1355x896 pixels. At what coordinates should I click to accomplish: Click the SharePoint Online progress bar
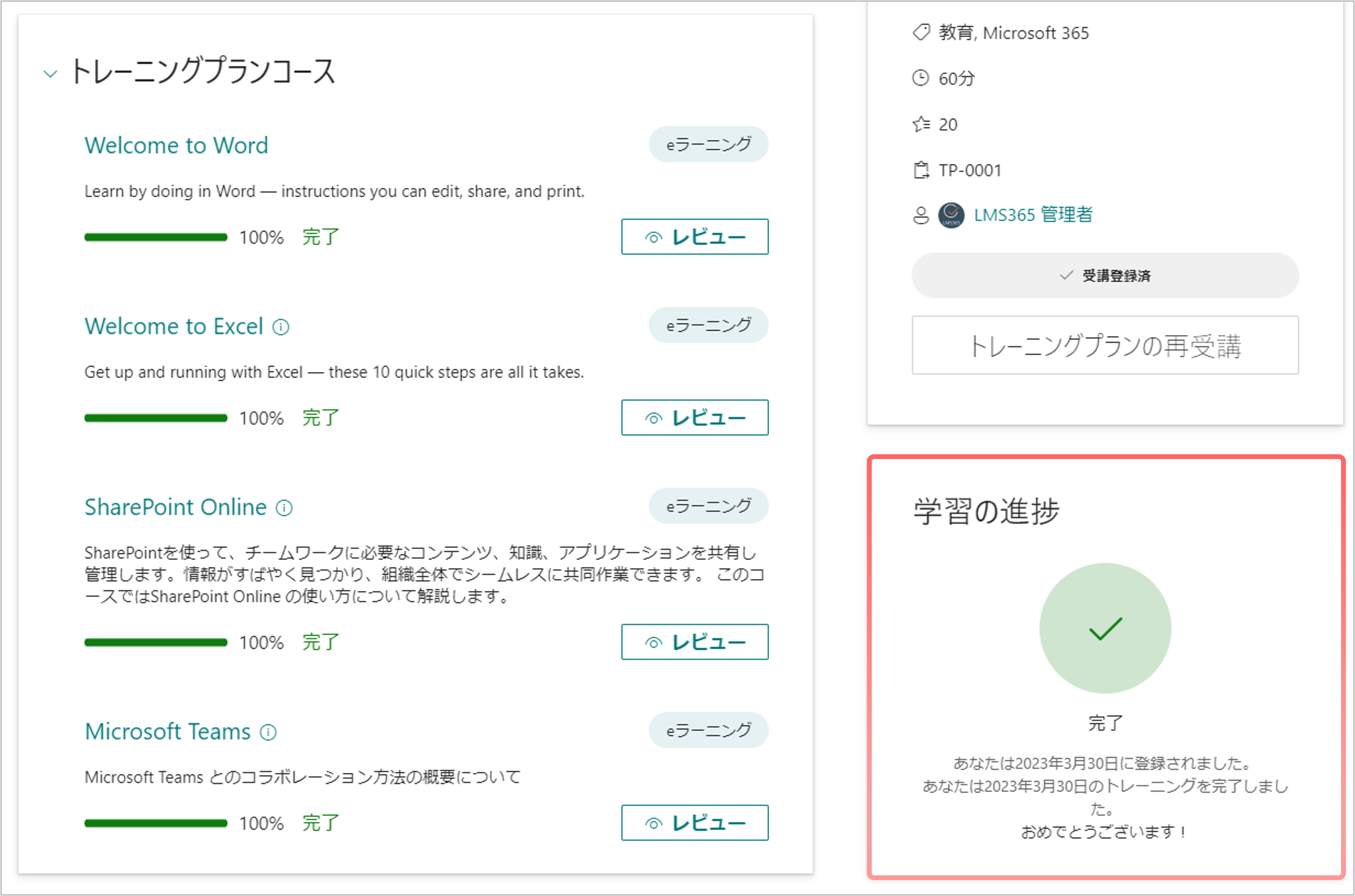(x=155, y=642)
